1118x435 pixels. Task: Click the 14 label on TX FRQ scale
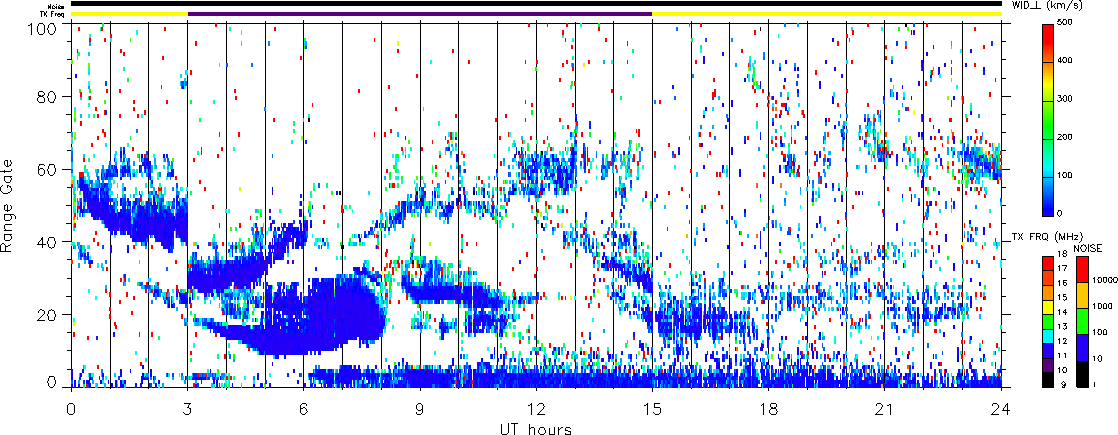1062,312
